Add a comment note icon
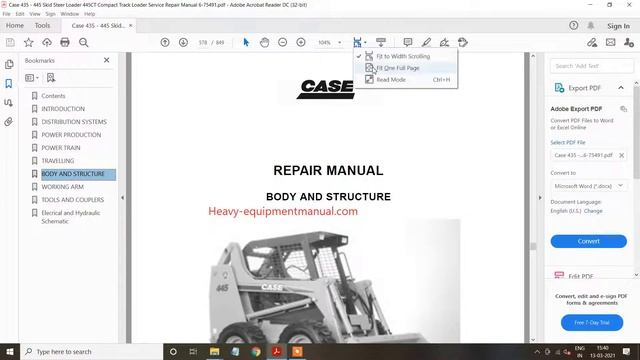This screenshot has height=360, width=640. pyautogui.click(x=408, y=42)
